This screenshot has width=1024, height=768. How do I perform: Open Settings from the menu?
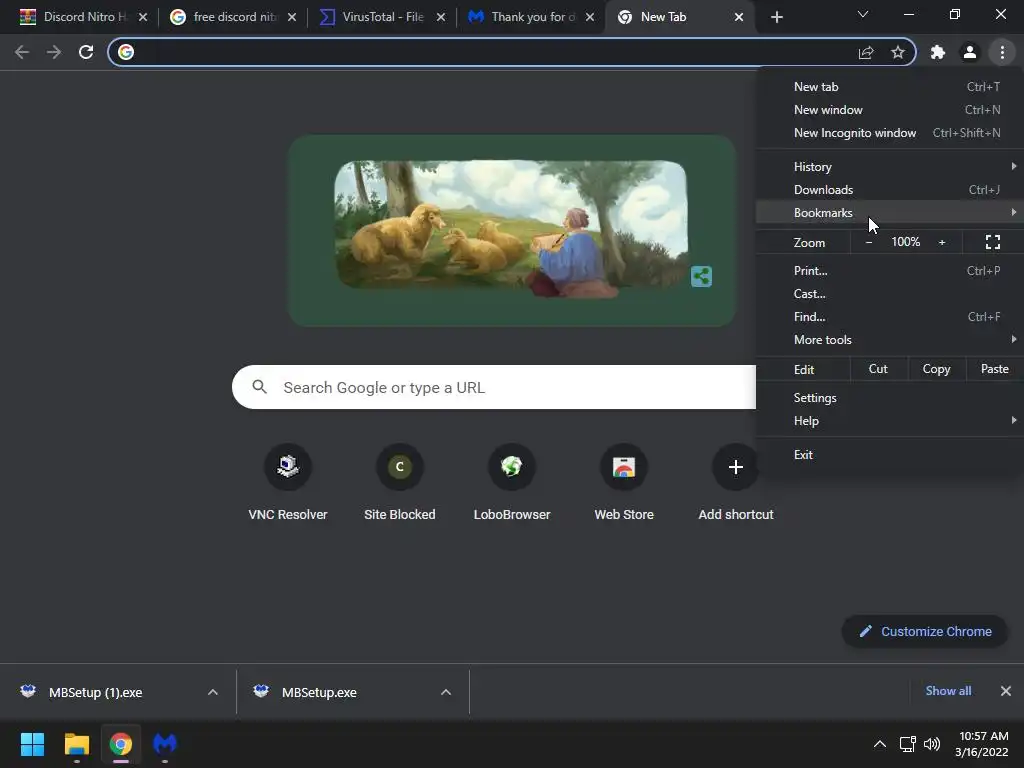(889, 398)
